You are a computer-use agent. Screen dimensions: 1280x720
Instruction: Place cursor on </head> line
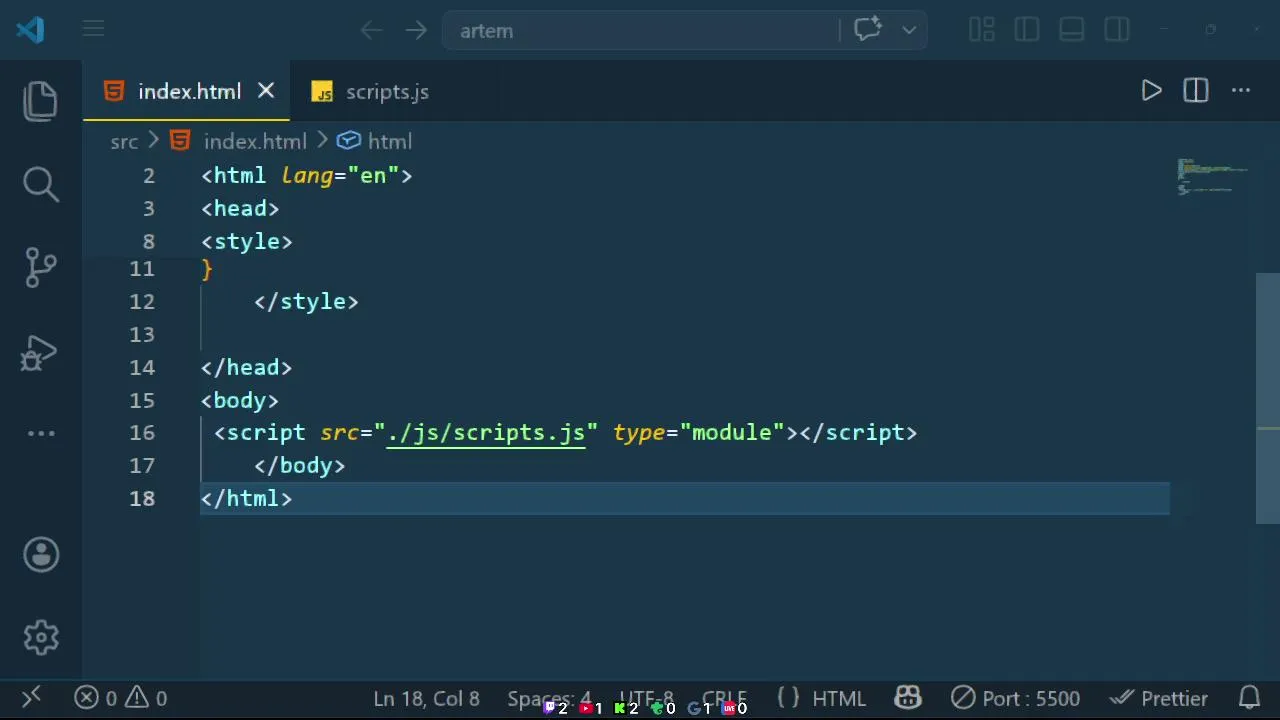click(246, 368)
